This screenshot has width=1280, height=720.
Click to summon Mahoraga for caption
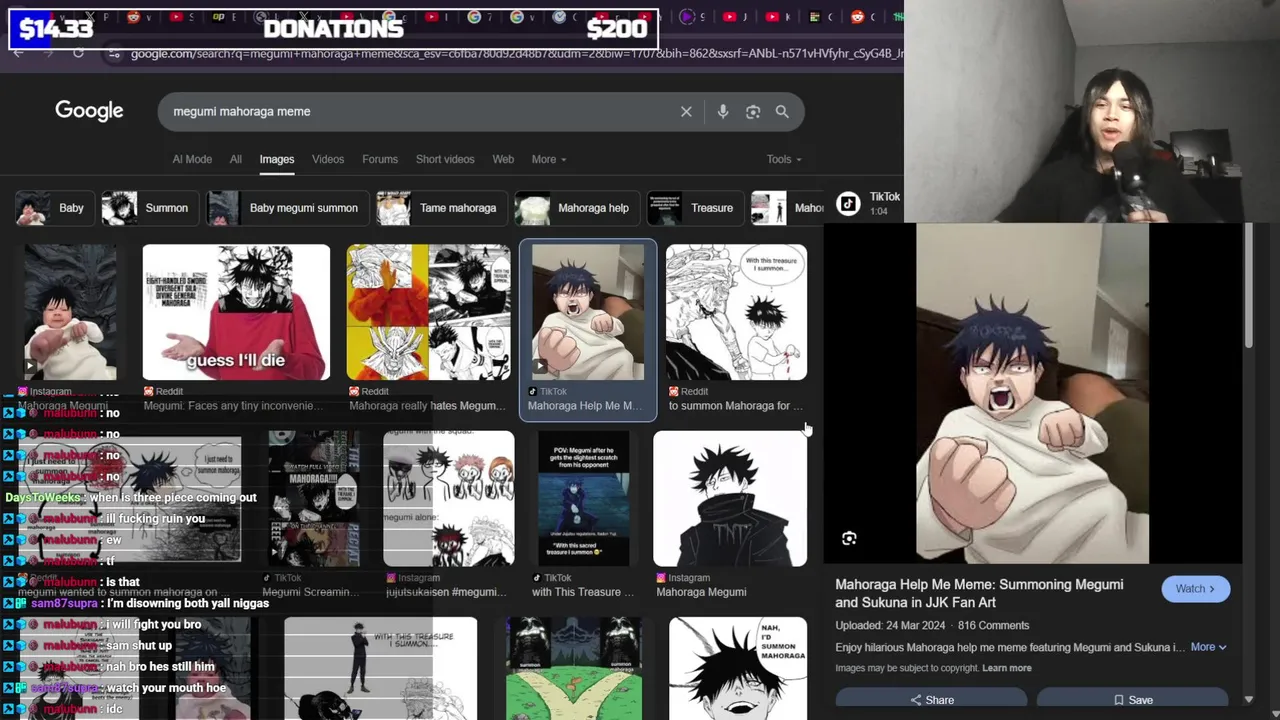735,406
